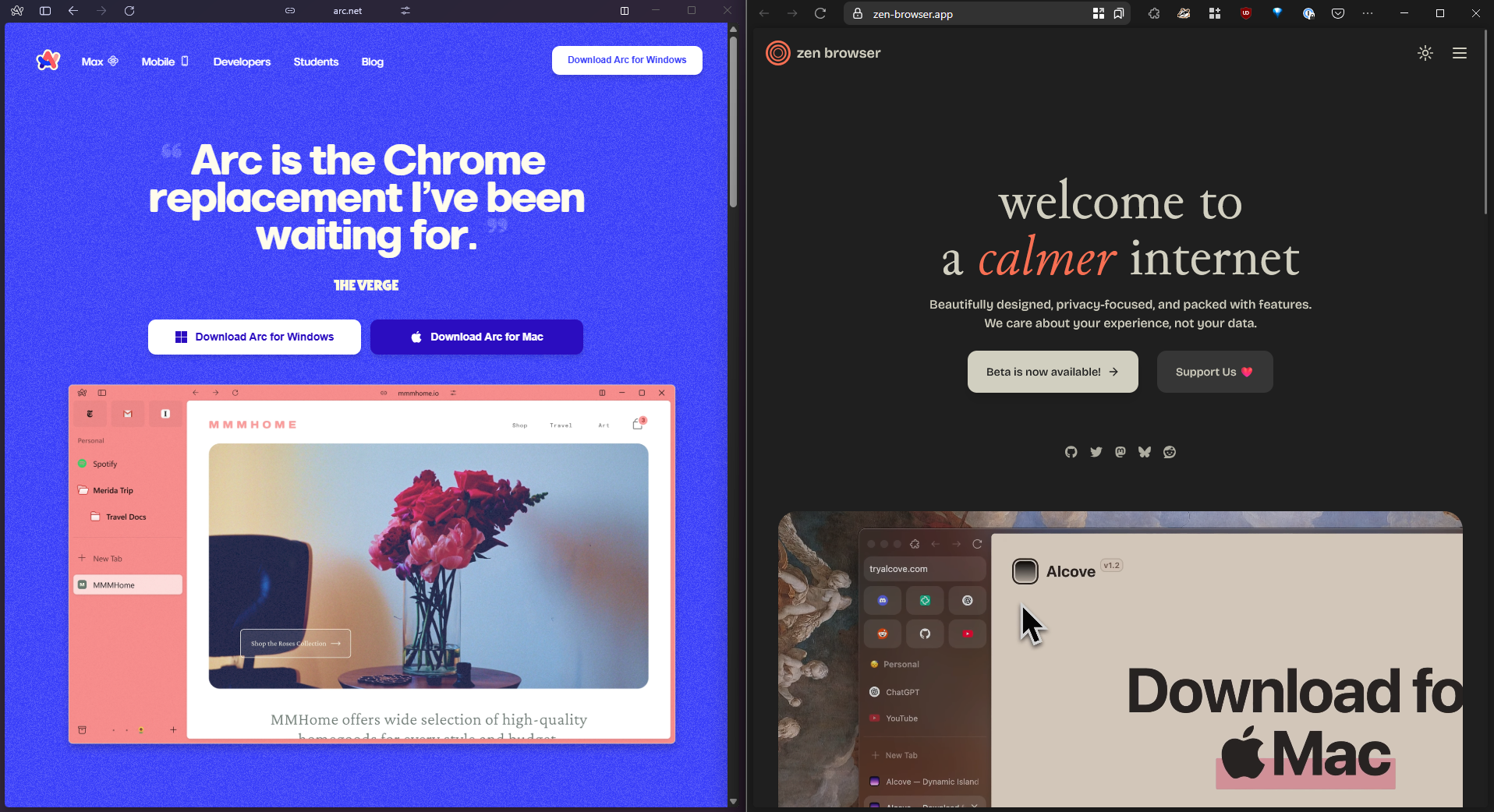
Task: Click the Support Us button
Action: click(x=1215, y=372)
